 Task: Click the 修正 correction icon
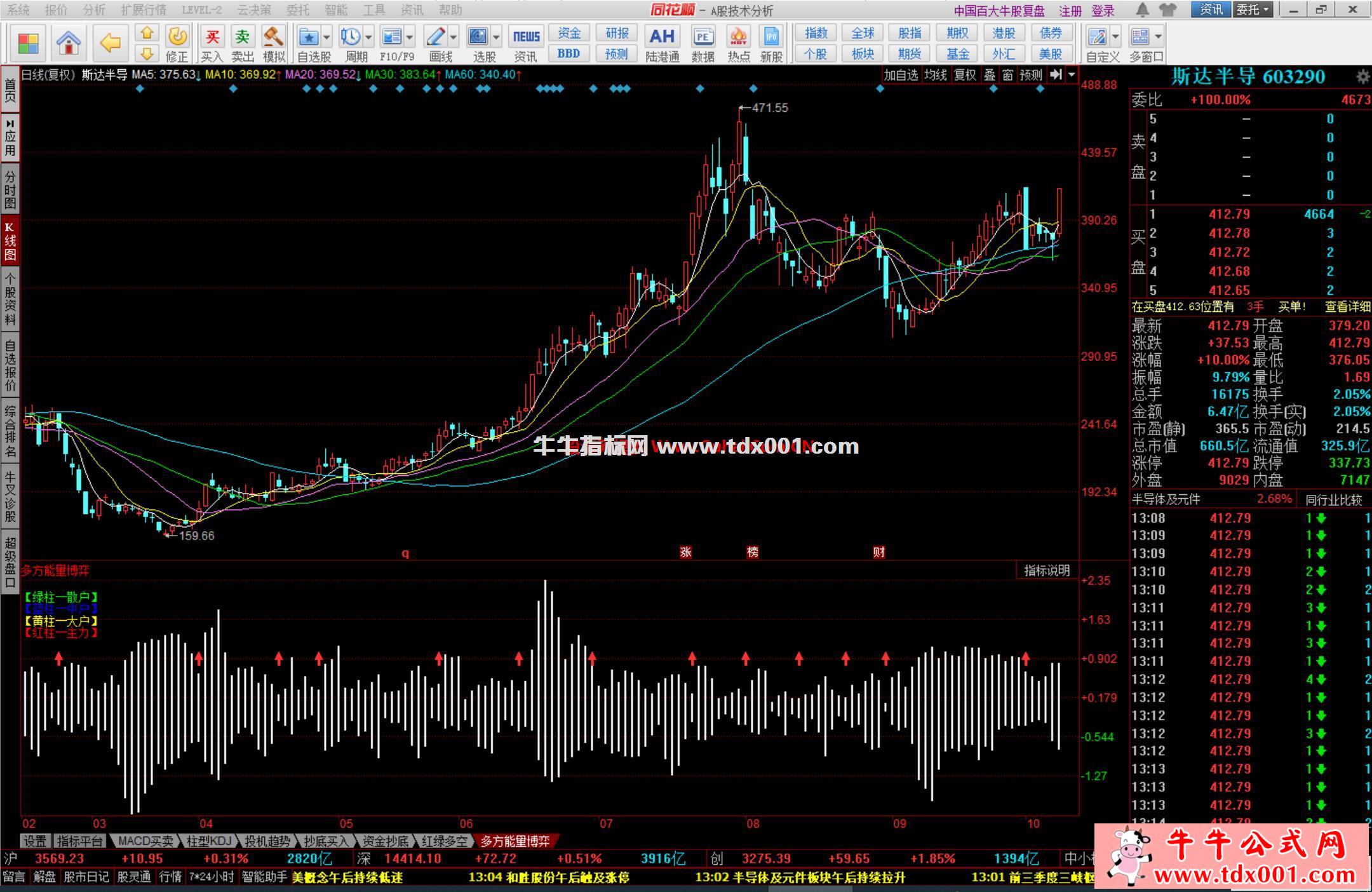[177, 43]
